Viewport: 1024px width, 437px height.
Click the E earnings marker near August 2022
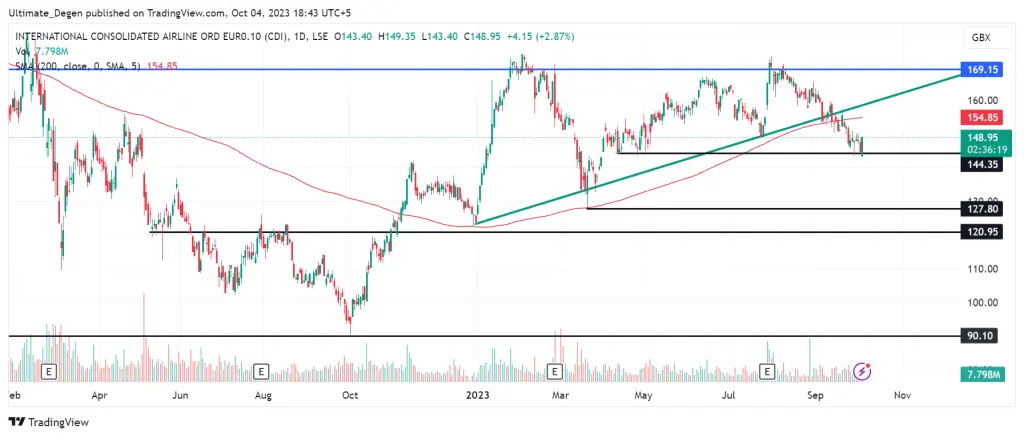point(261,372)
